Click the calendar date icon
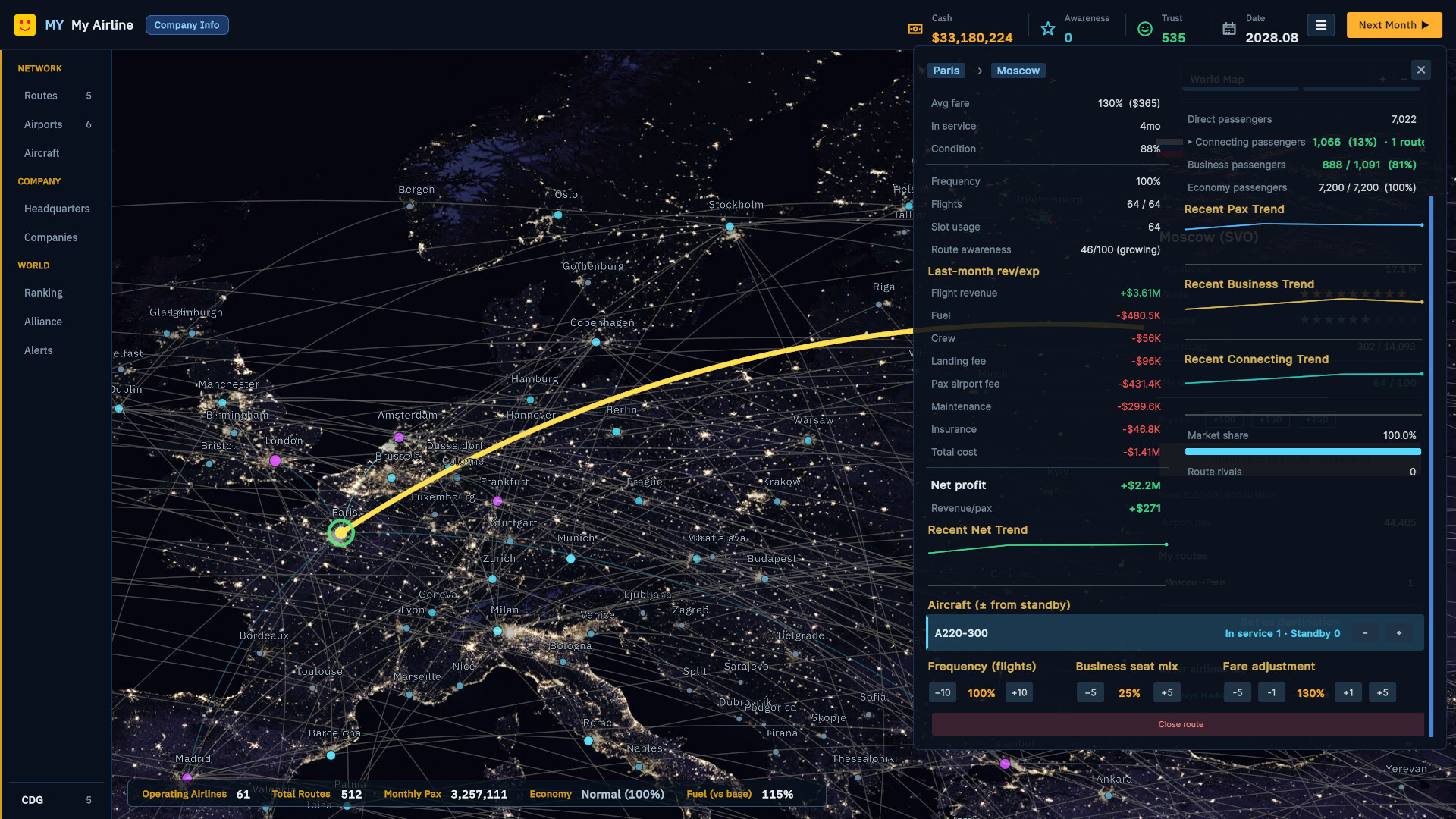1456x819 pixels. [1229, 29]
